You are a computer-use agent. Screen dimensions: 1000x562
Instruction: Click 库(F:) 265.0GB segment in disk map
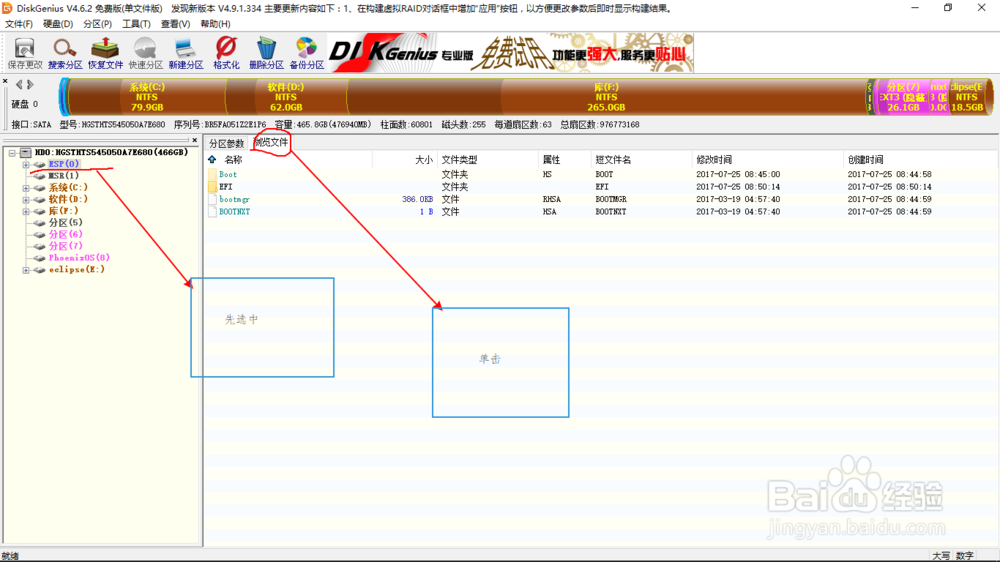(x=606, y=97)
